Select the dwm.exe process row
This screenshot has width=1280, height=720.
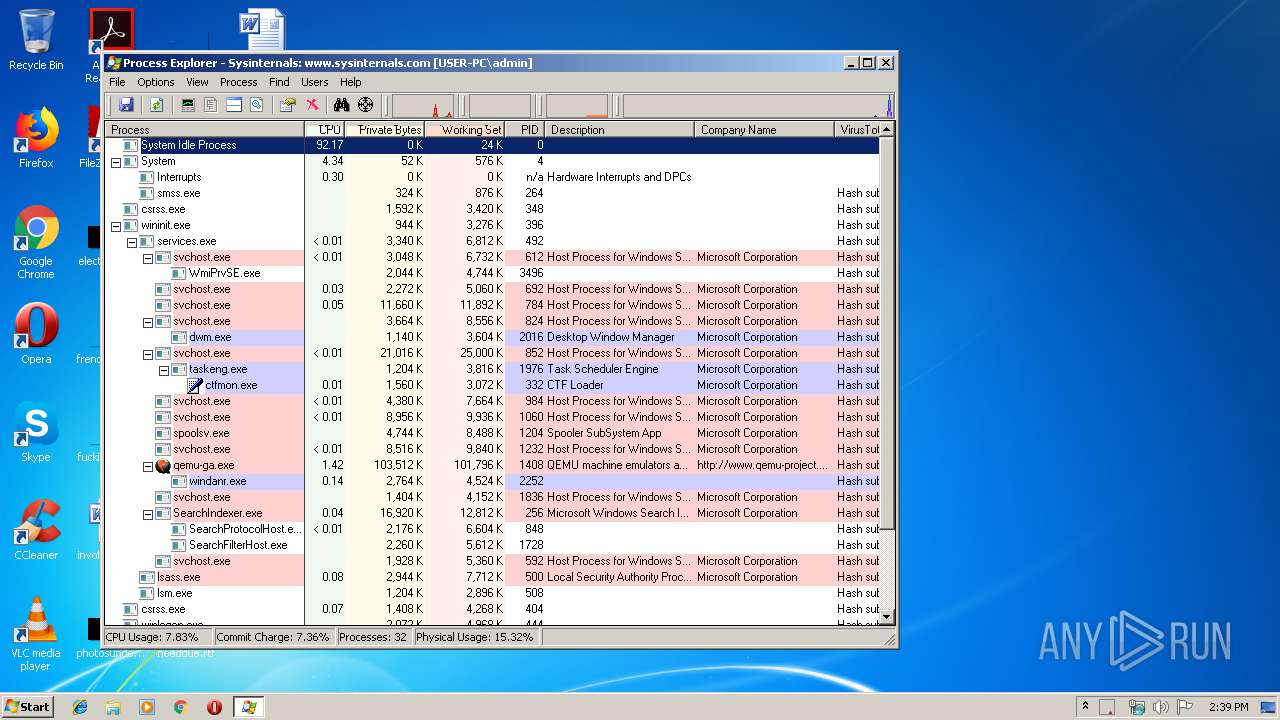click(492, 337)
